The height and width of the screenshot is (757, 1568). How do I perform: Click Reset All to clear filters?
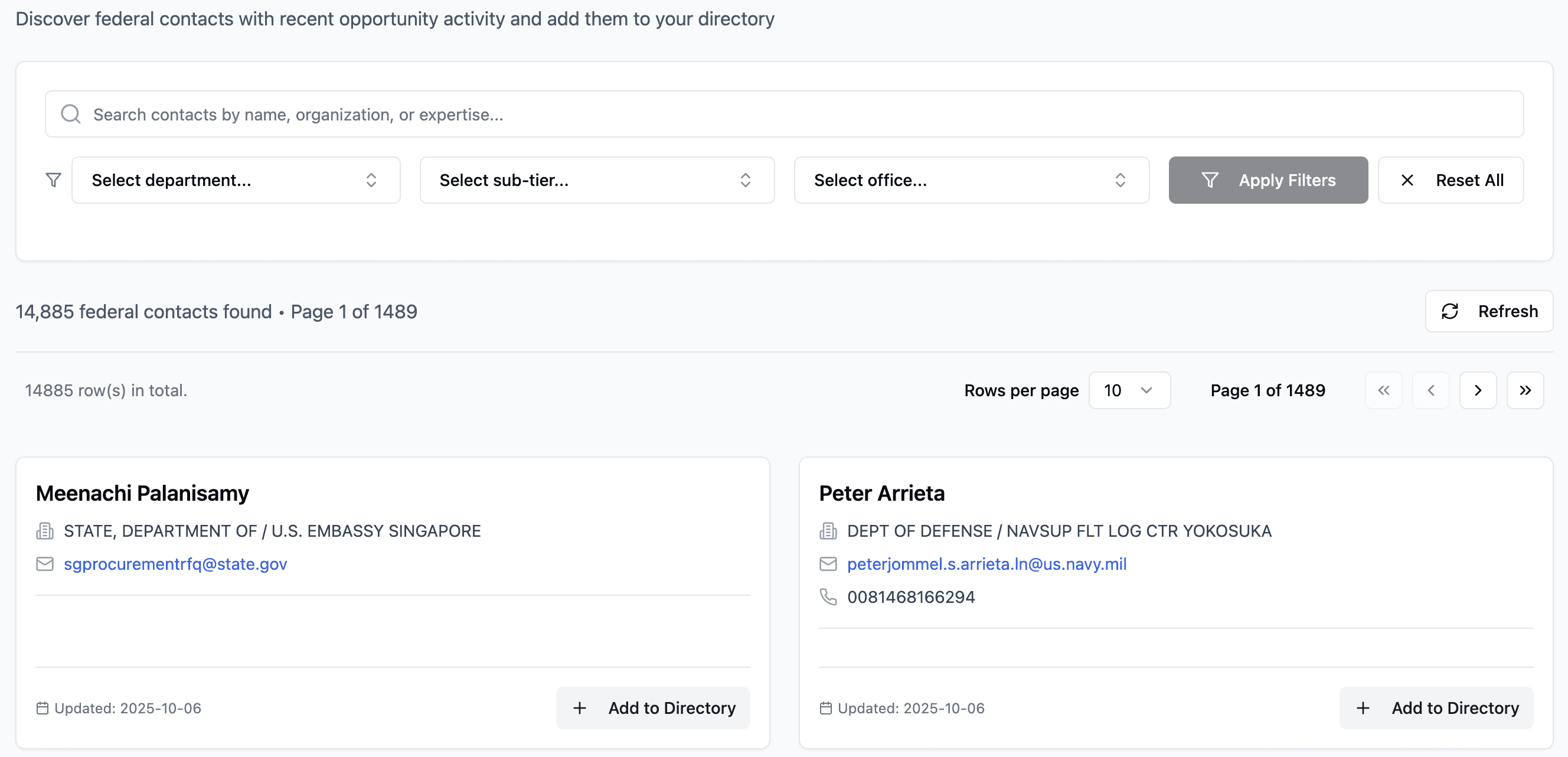click(1451, 180)
